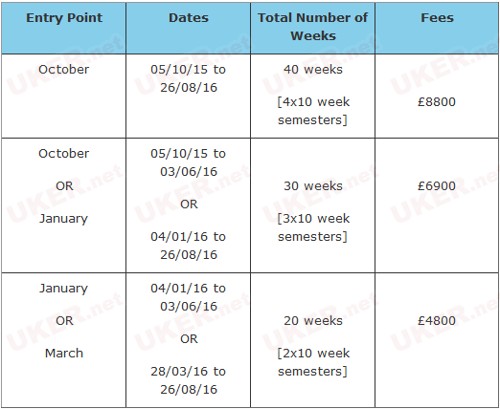The height and width of the screenshot is (409, 500).
Task: Click the March entry point text
Action: pyautogui.click(x=64, y=353)
